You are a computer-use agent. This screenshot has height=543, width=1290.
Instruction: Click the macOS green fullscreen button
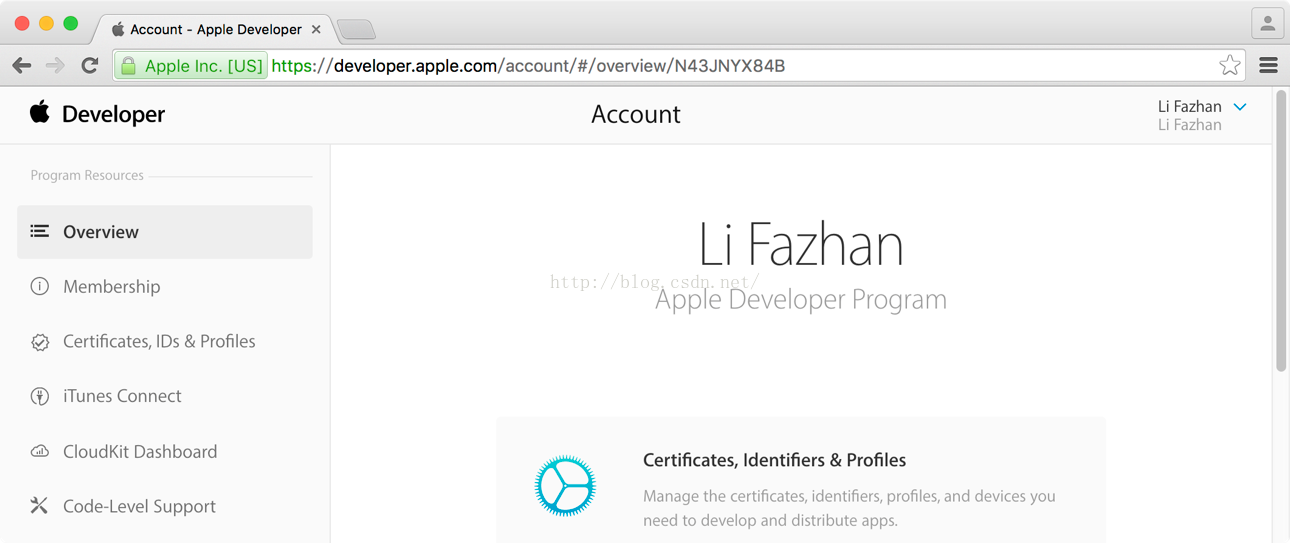[70, 23]
